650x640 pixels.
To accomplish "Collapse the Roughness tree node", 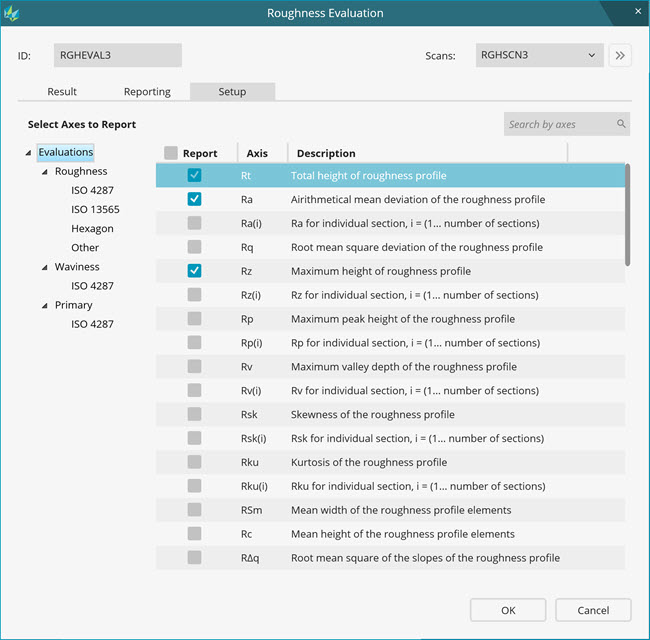I will click(x=44, y=172).
